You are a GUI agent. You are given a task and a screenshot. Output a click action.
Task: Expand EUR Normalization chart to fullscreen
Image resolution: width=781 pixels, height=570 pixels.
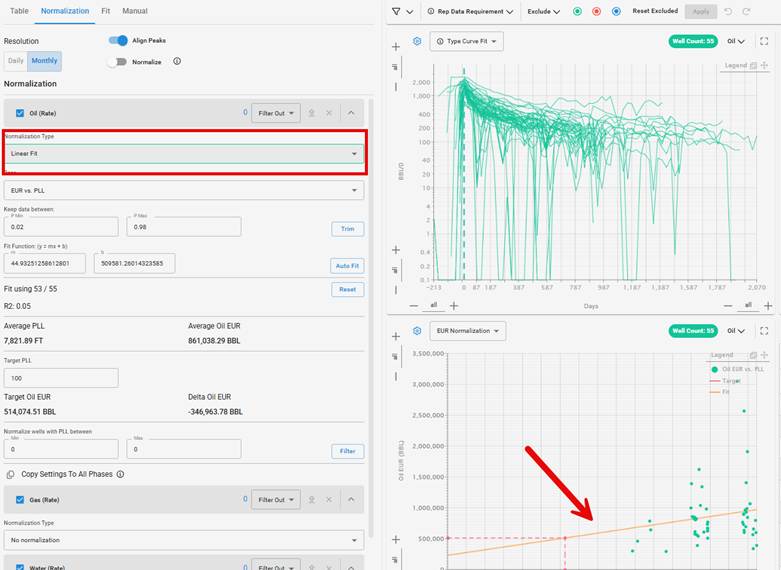[765, 331]
